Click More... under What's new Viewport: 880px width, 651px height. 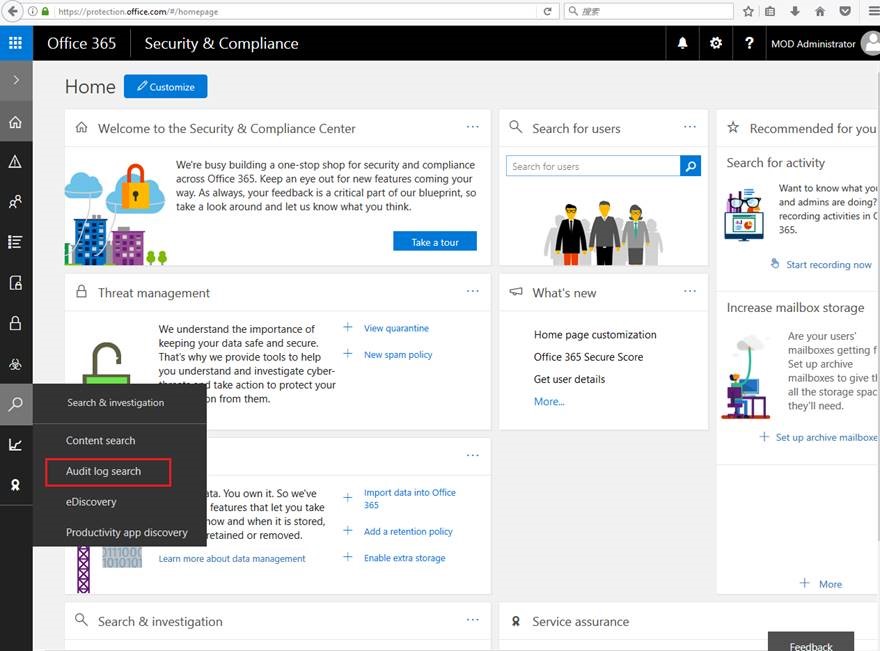[x=549, y=402]
